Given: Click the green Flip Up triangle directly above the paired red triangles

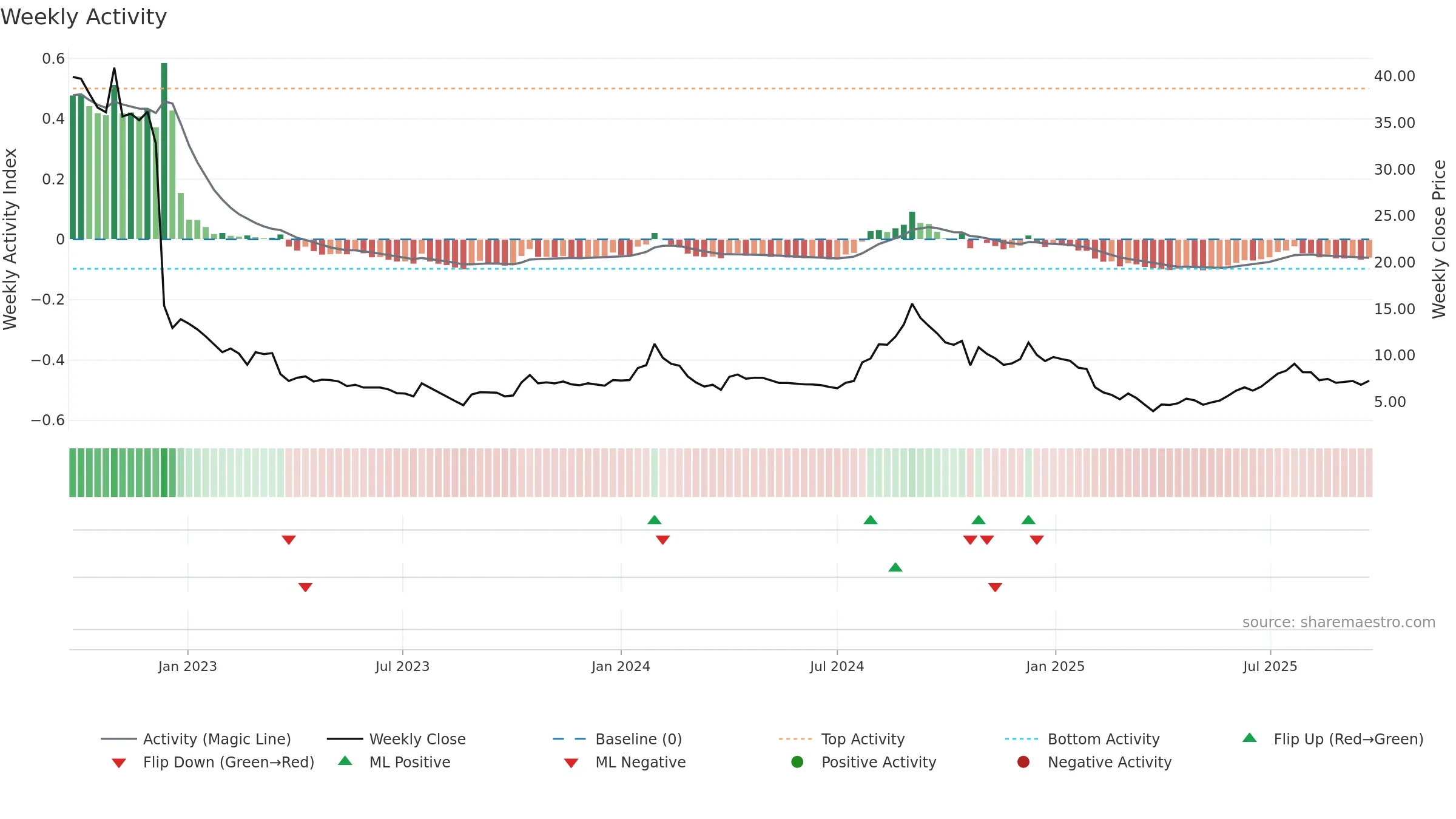Looking at the screenshot, I should click(978, 520).
